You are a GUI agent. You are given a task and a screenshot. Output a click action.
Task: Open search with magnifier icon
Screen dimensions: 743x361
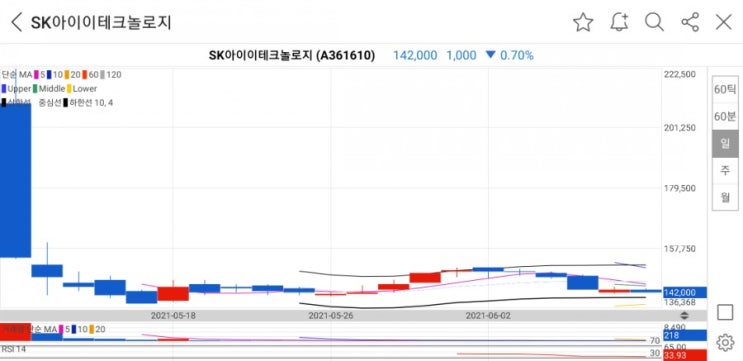[x=654, y=22]
